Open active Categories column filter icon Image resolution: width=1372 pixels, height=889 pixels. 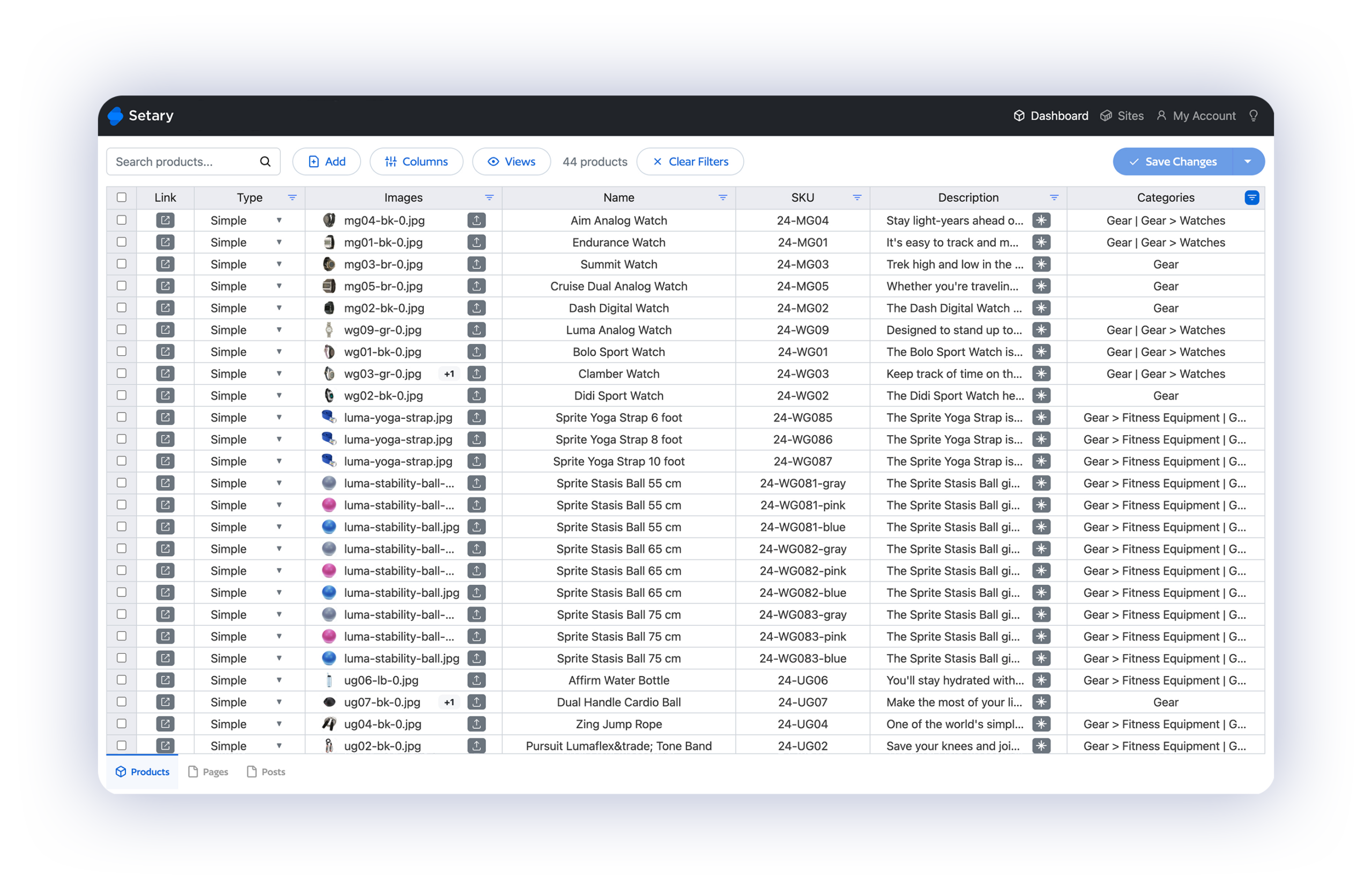pos(1251,198)
